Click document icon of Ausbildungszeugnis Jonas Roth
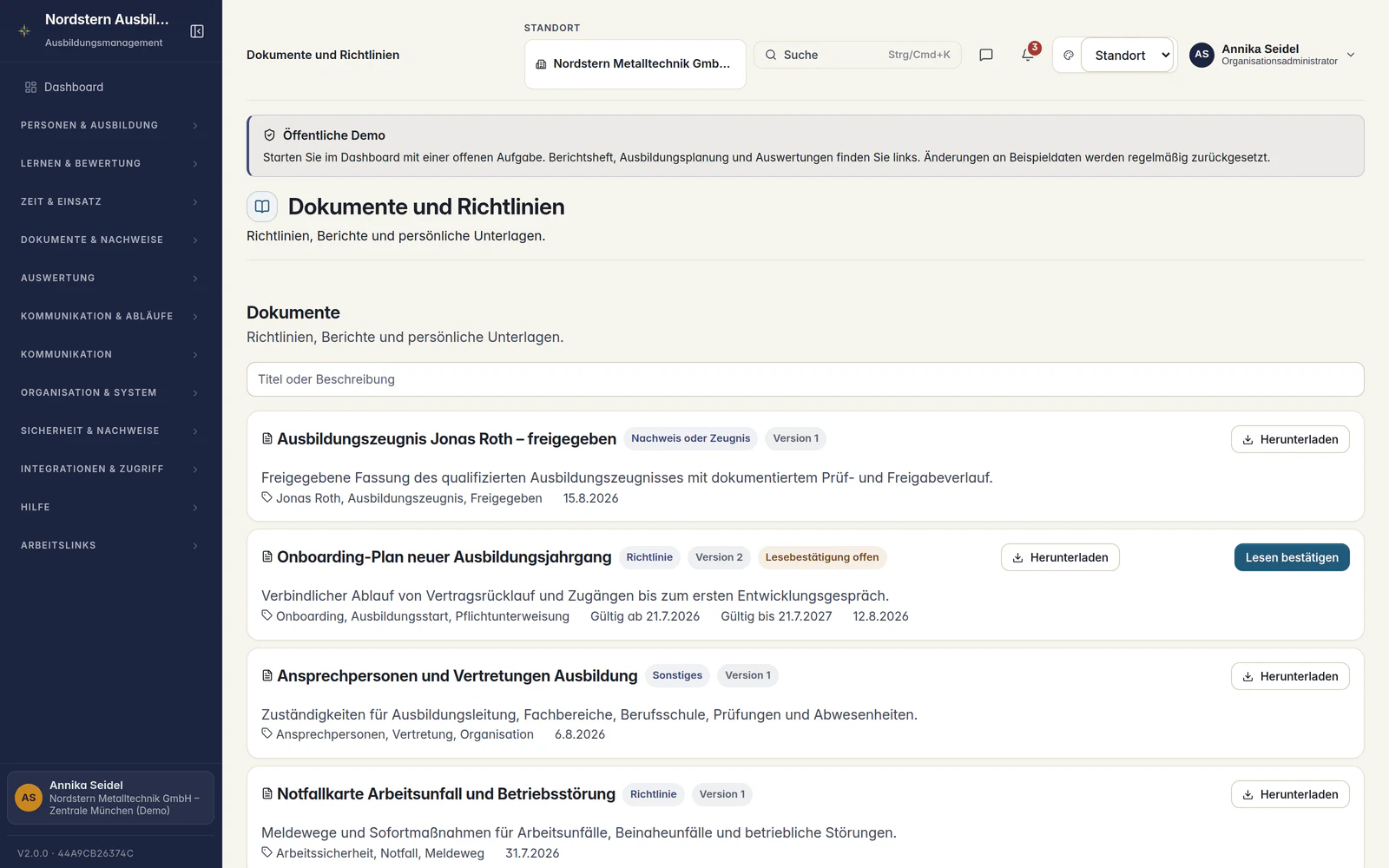 [x=267, y=439]
